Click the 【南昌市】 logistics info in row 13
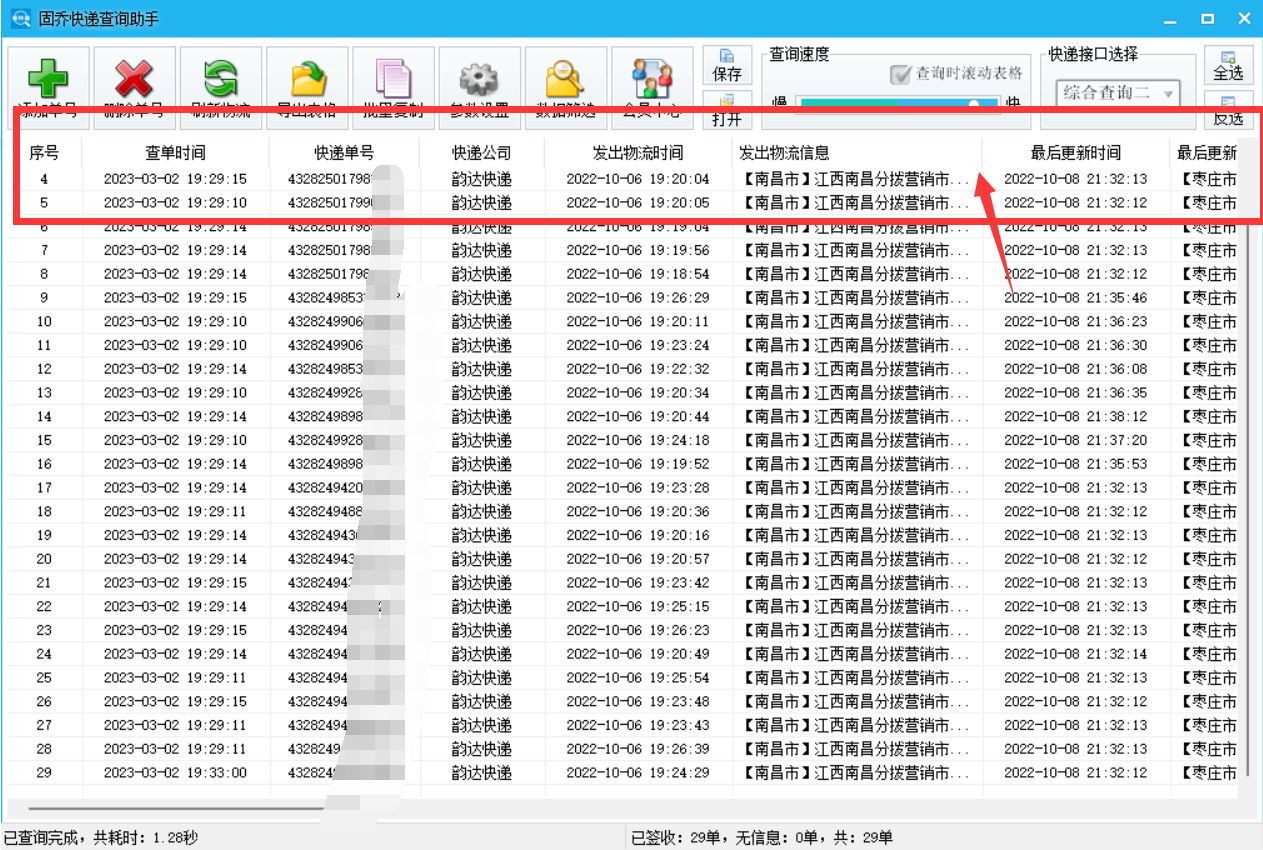The width and height of the screenshot is (1263, 850). (856, 393)
